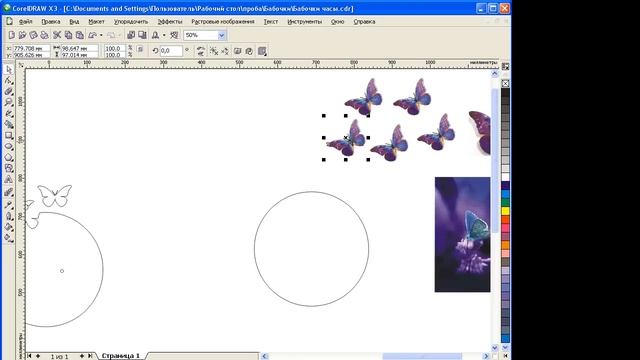This screenshot has height=360, width=640.
Task: Click the Application Launcher icon
Action: click(x=156, y=35)
